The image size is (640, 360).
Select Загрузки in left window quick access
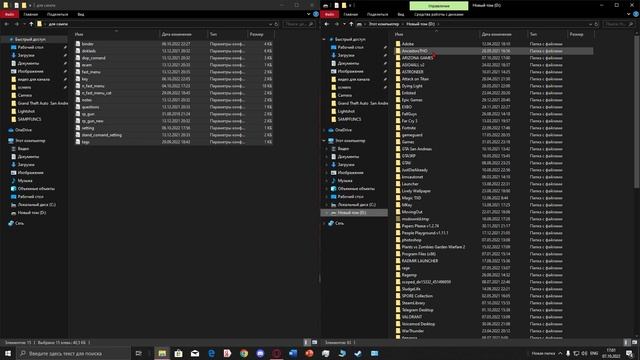point(26,55)
